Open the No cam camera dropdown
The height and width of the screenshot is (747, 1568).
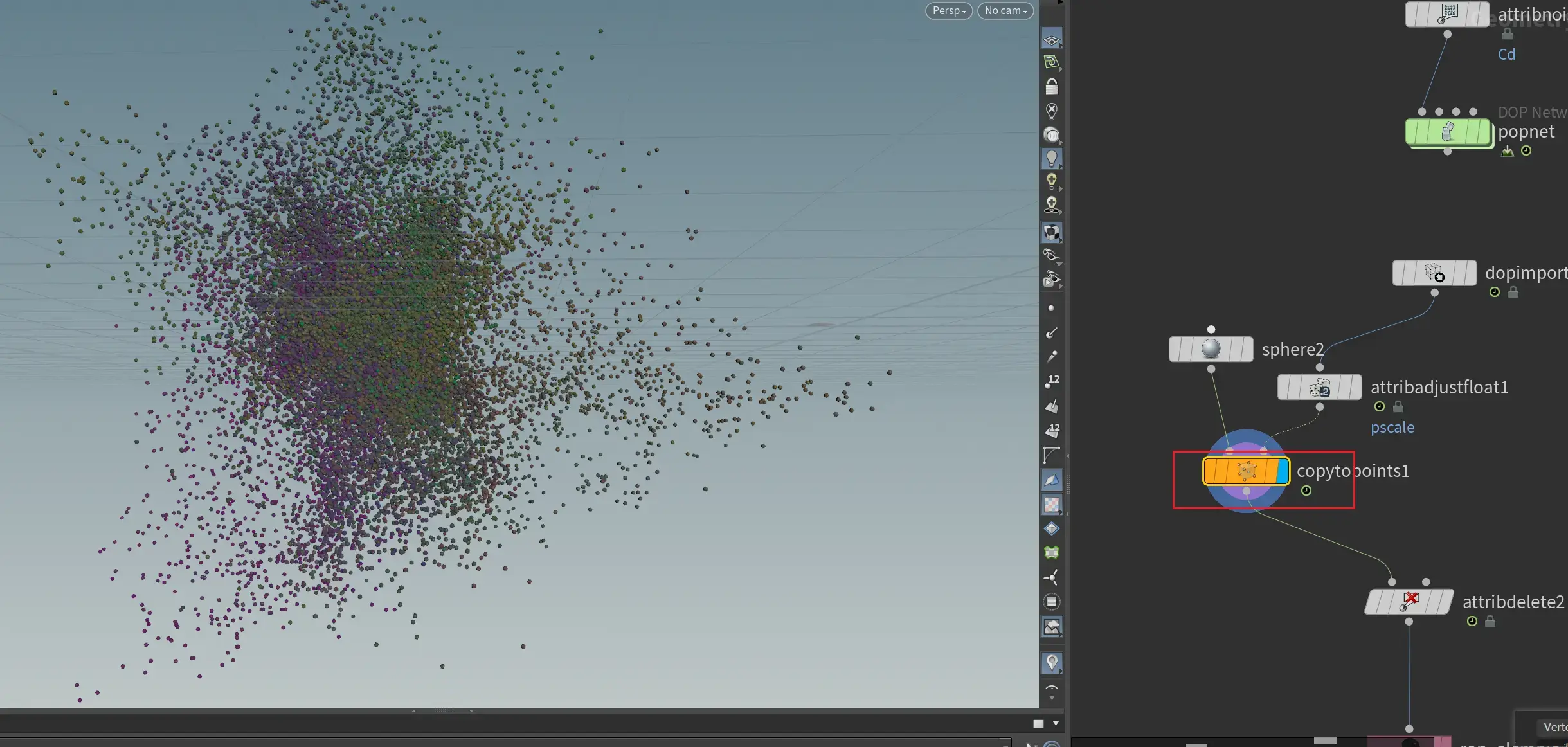[x=1005, y=10]
